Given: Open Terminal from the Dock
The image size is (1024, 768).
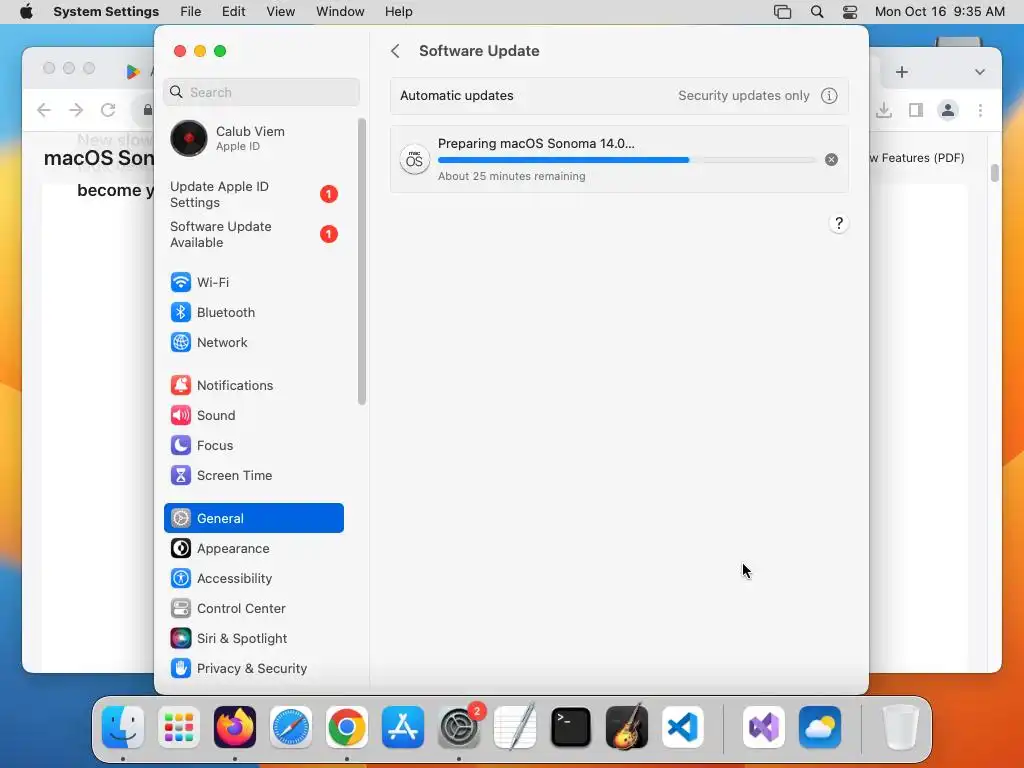Looking at the screenshot, I should point(571,727).
